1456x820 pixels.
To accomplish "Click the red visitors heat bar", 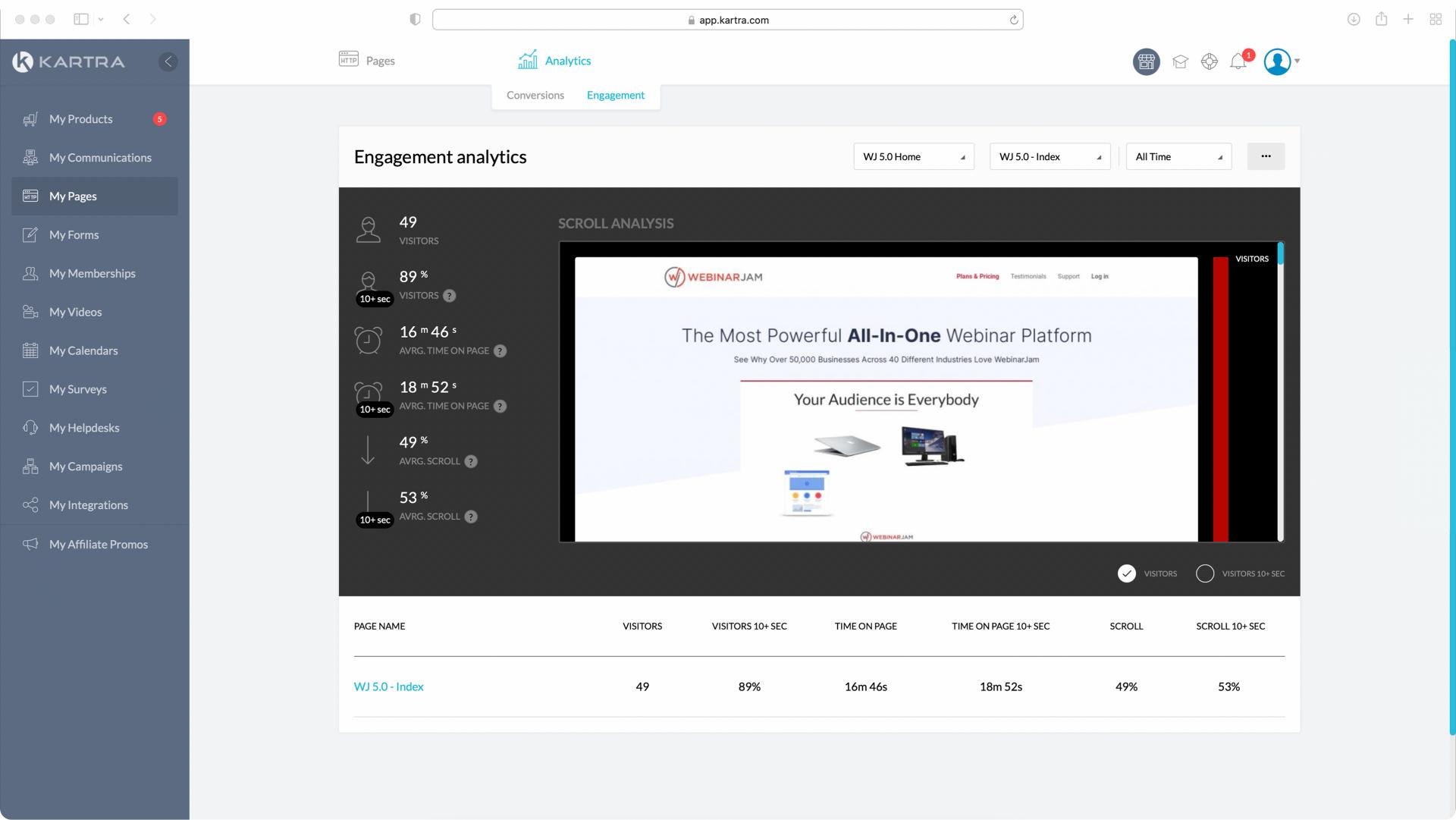I will coord(1220,398).
